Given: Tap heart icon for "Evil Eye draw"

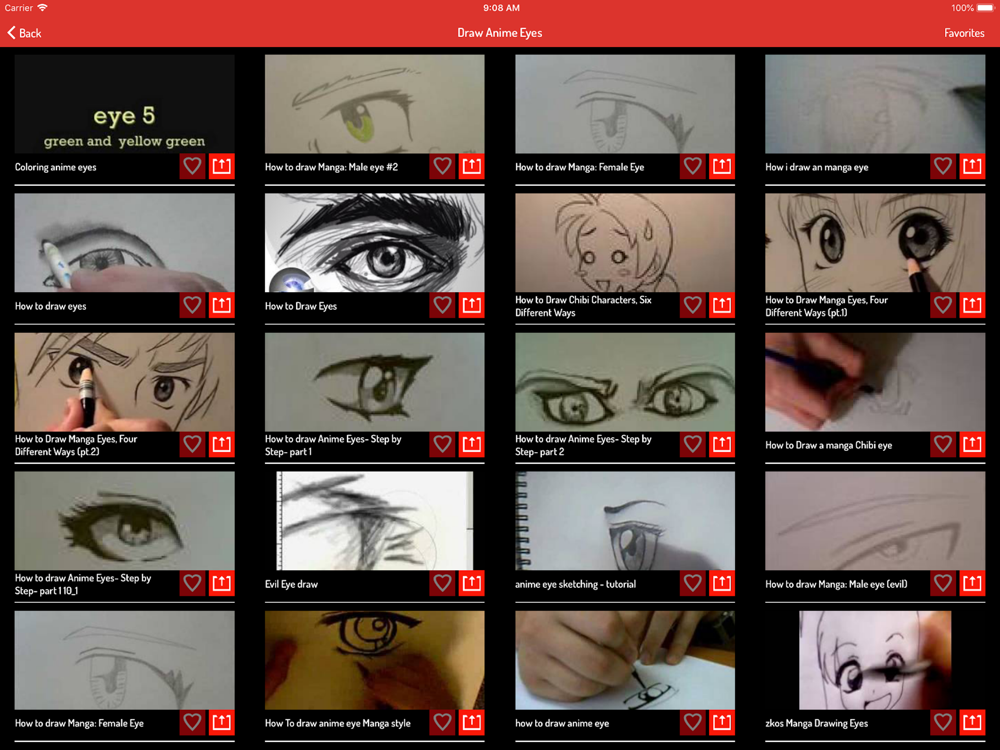Looking at the screenshot, I should [x=442, y=584].
